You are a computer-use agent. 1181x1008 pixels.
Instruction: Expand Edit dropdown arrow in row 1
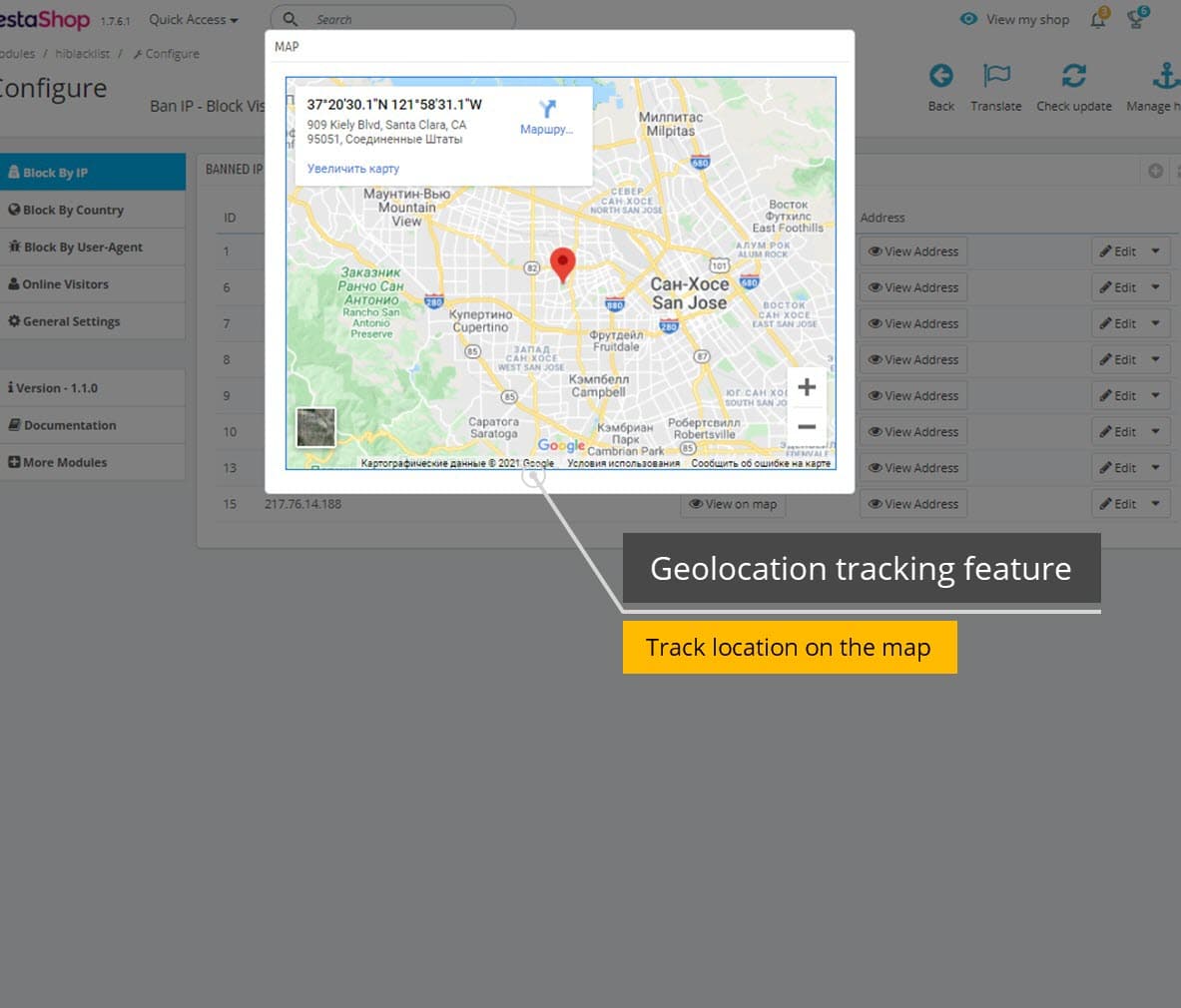(x=1156, y=252)
